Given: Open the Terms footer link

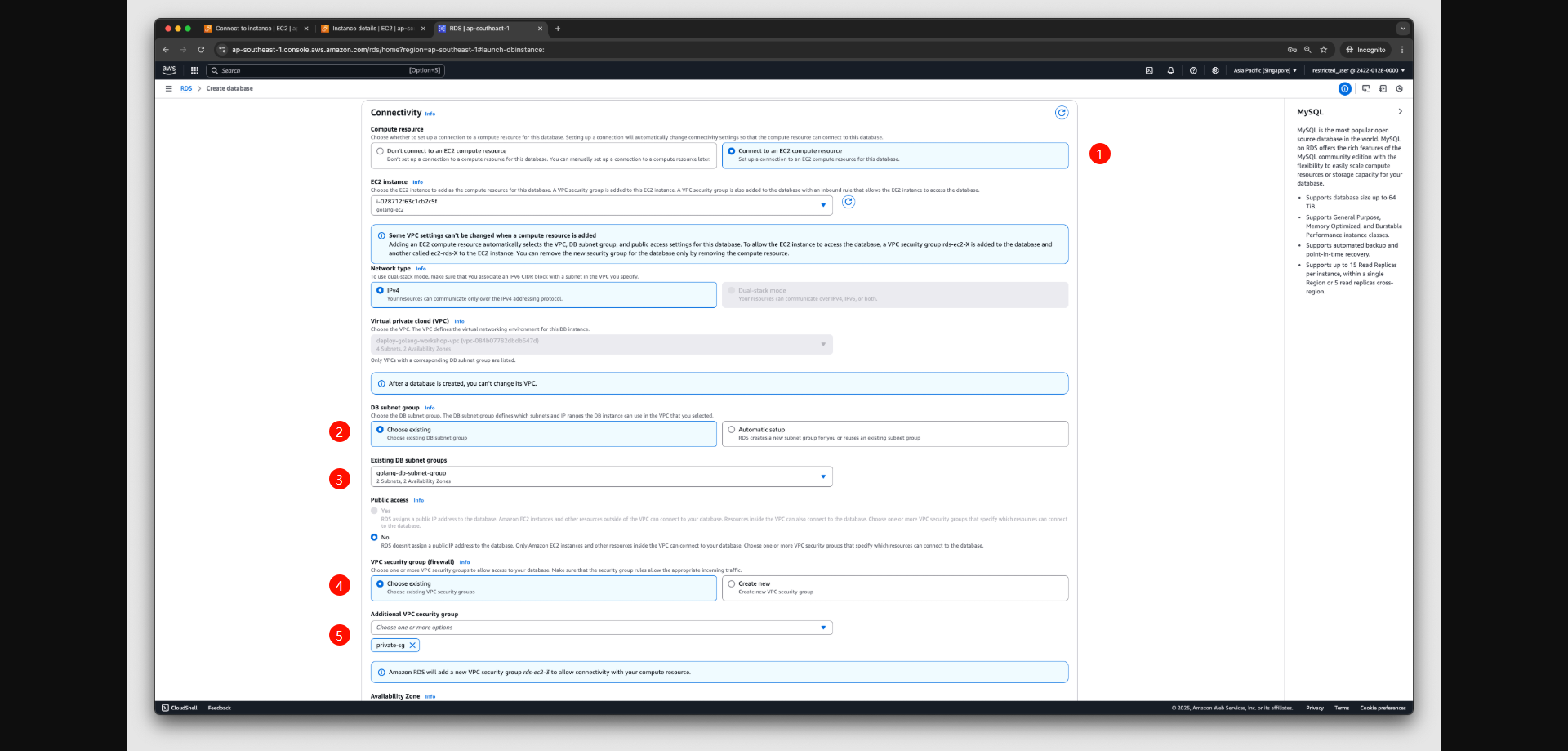Looking at the screenshot, I should point(1342,708).
